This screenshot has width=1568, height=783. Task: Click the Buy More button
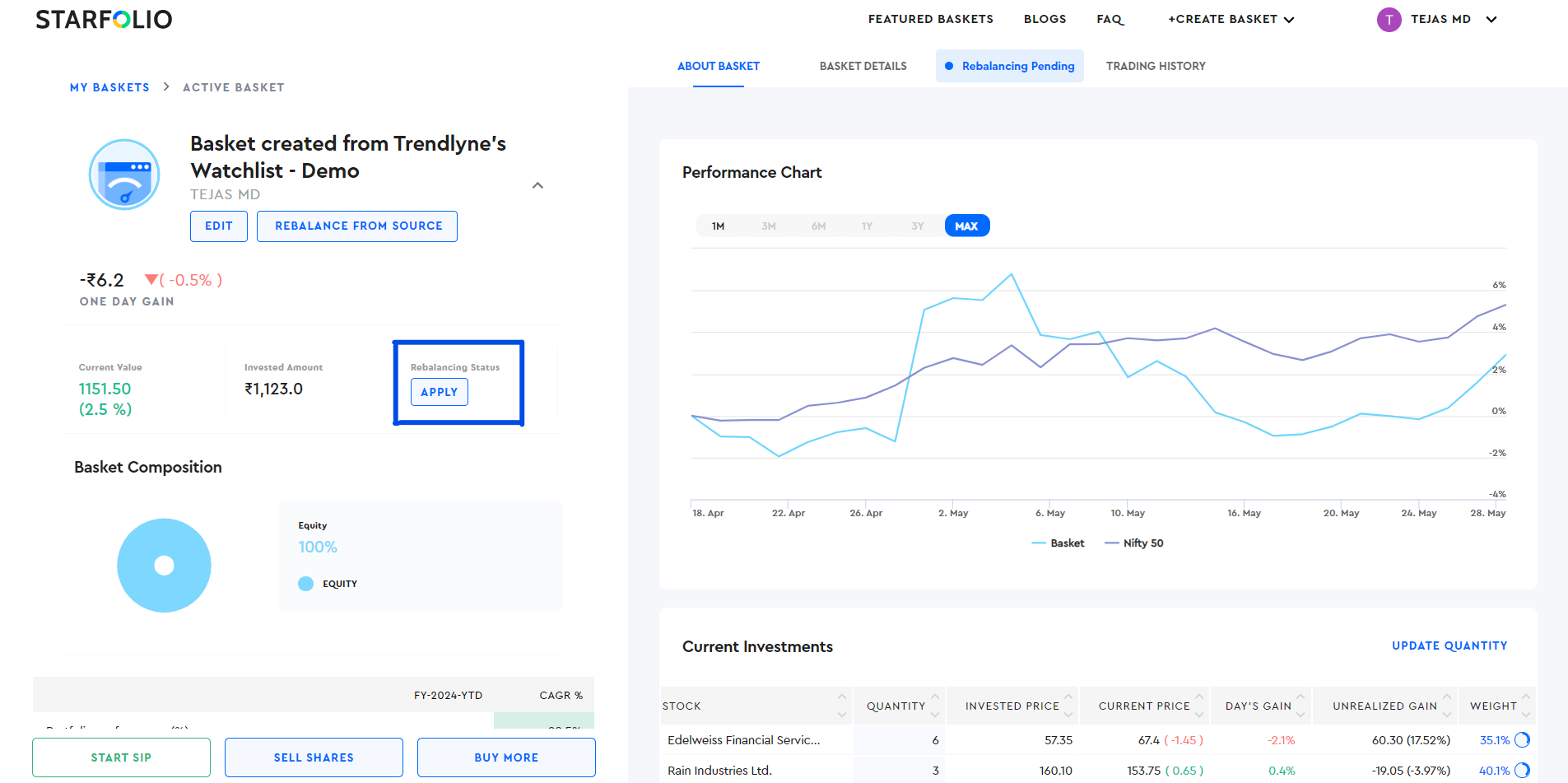[506, 757]
